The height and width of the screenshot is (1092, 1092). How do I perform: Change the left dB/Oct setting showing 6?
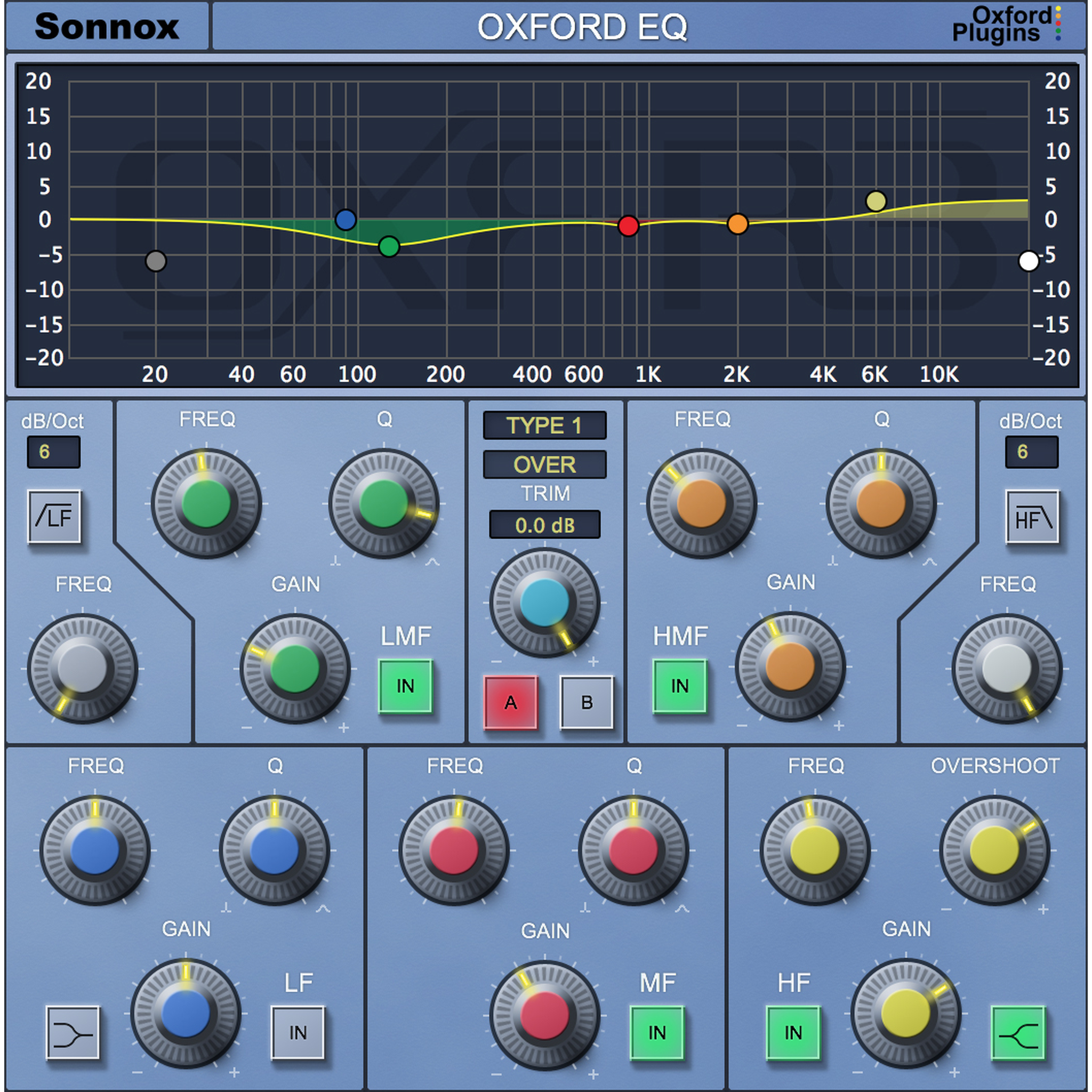tap(53, 452)
